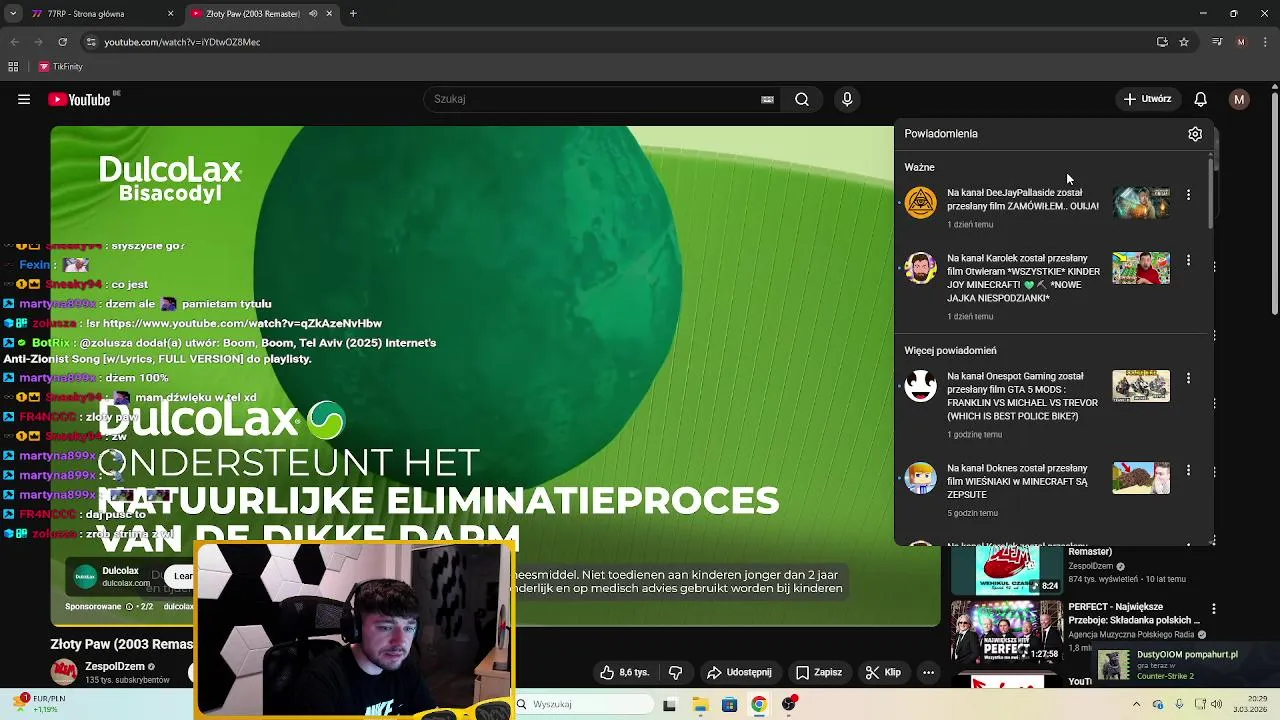Open the DeeJayPallaside notification video thumbnail
This screenshot has width=1280, height=720.
coord(1141,202)
